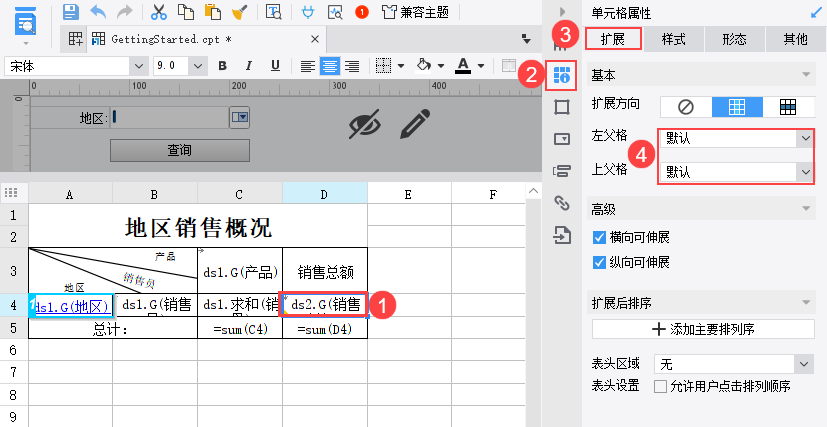Open the floating element panel icon

click(562, 107)
